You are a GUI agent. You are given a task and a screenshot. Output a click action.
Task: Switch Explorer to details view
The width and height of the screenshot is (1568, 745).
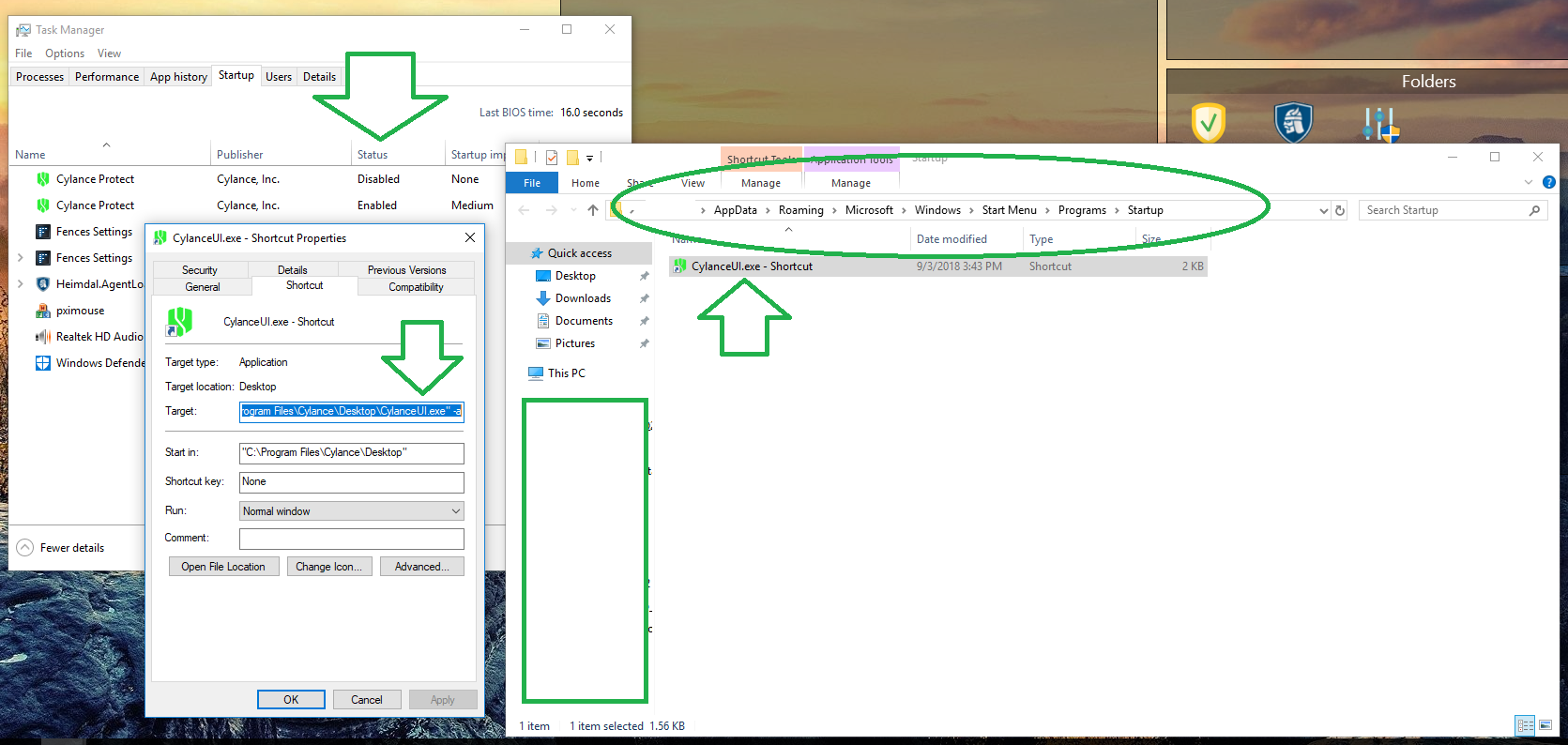tap(1526, 725)
